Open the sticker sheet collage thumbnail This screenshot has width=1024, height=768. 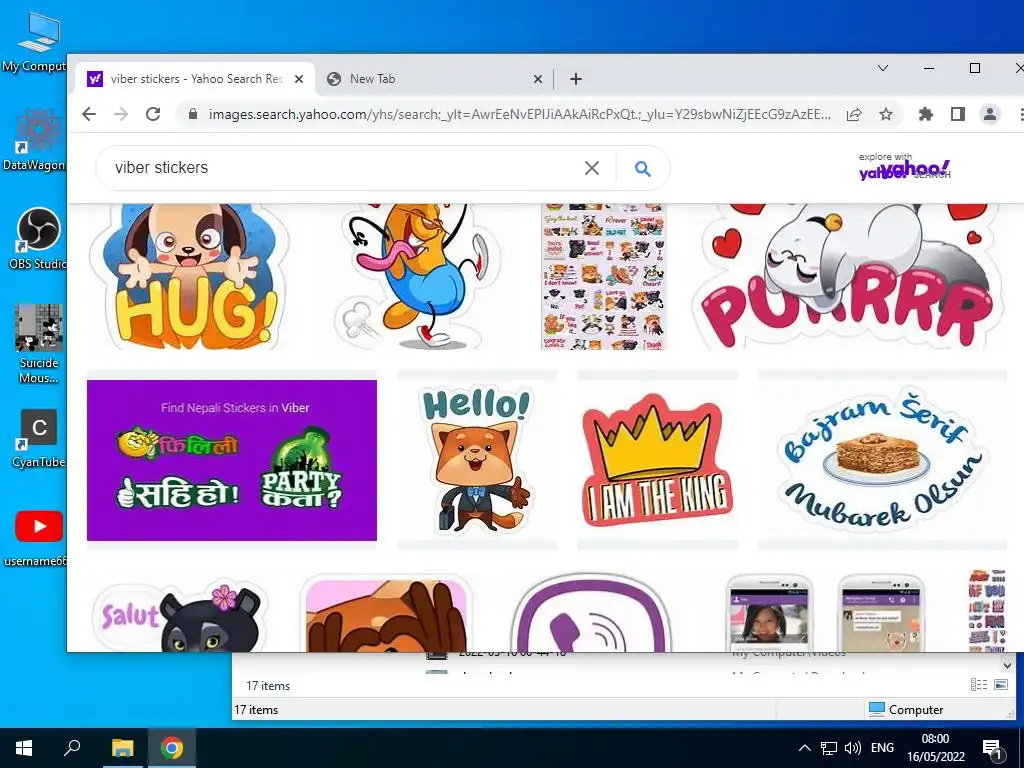[x=603, y=276]
